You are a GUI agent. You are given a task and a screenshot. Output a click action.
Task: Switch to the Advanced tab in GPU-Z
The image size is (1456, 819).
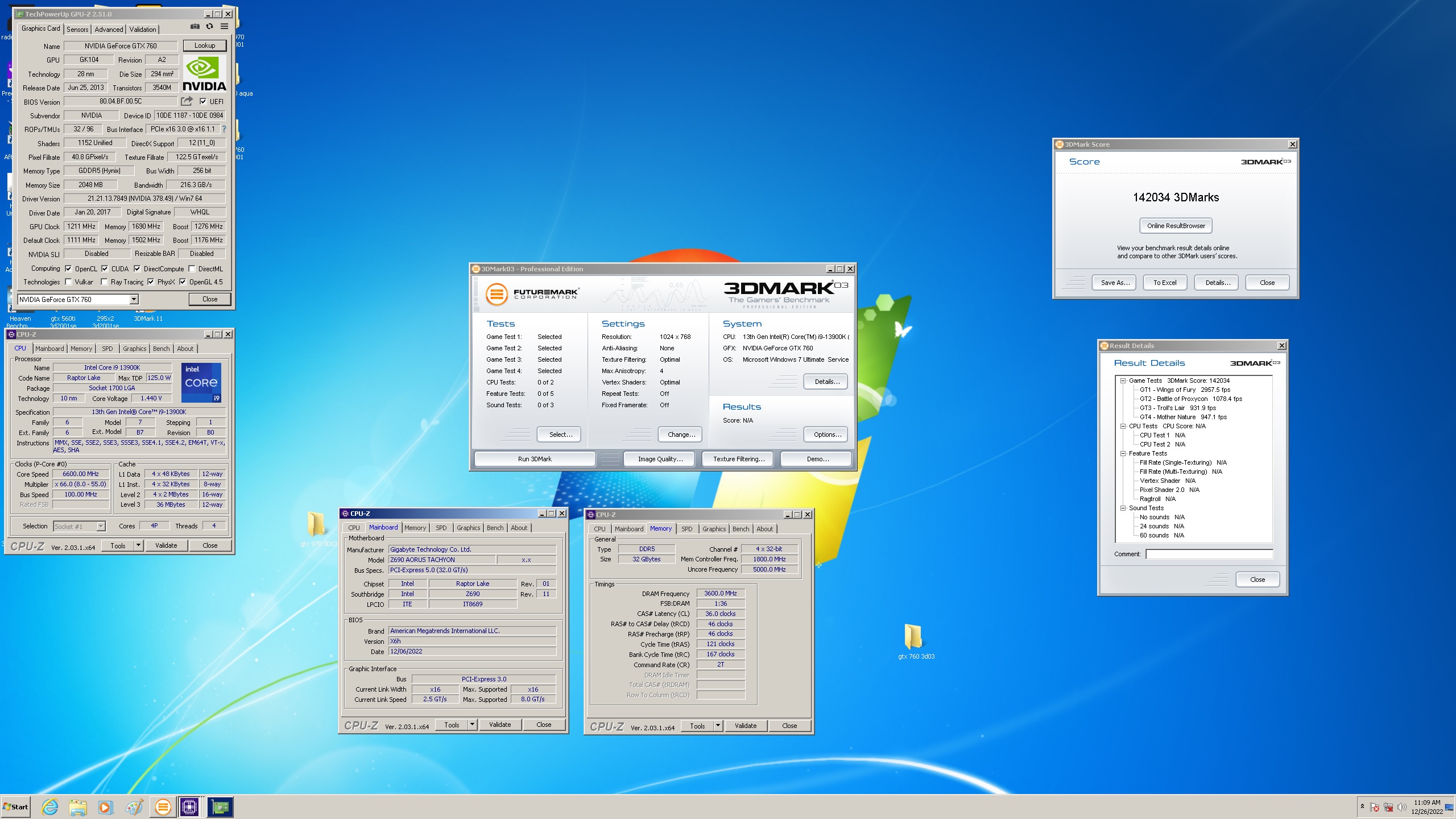pos(109,30)
